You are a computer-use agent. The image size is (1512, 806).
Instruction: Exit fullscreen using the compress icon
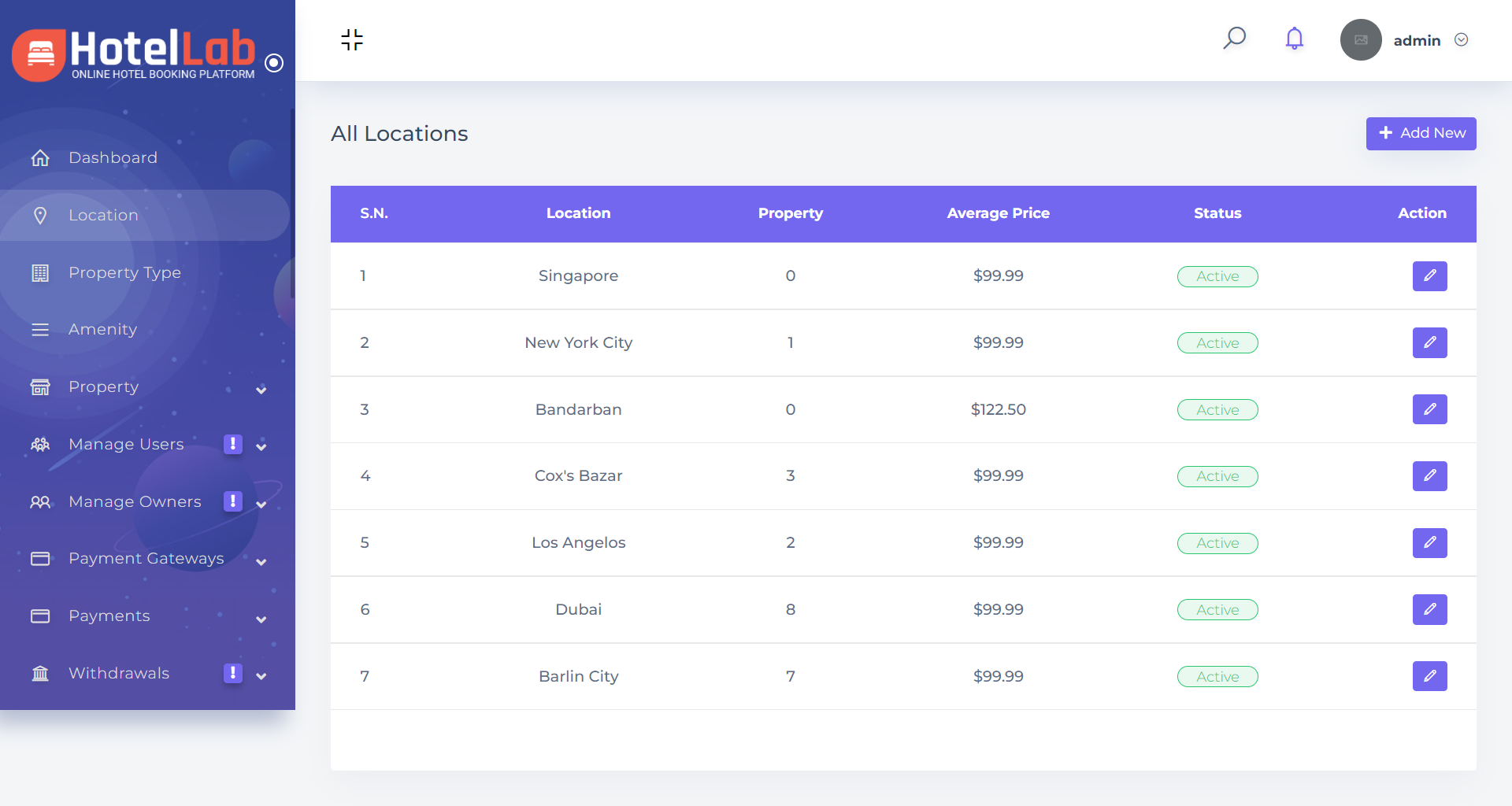coord(352,39)
